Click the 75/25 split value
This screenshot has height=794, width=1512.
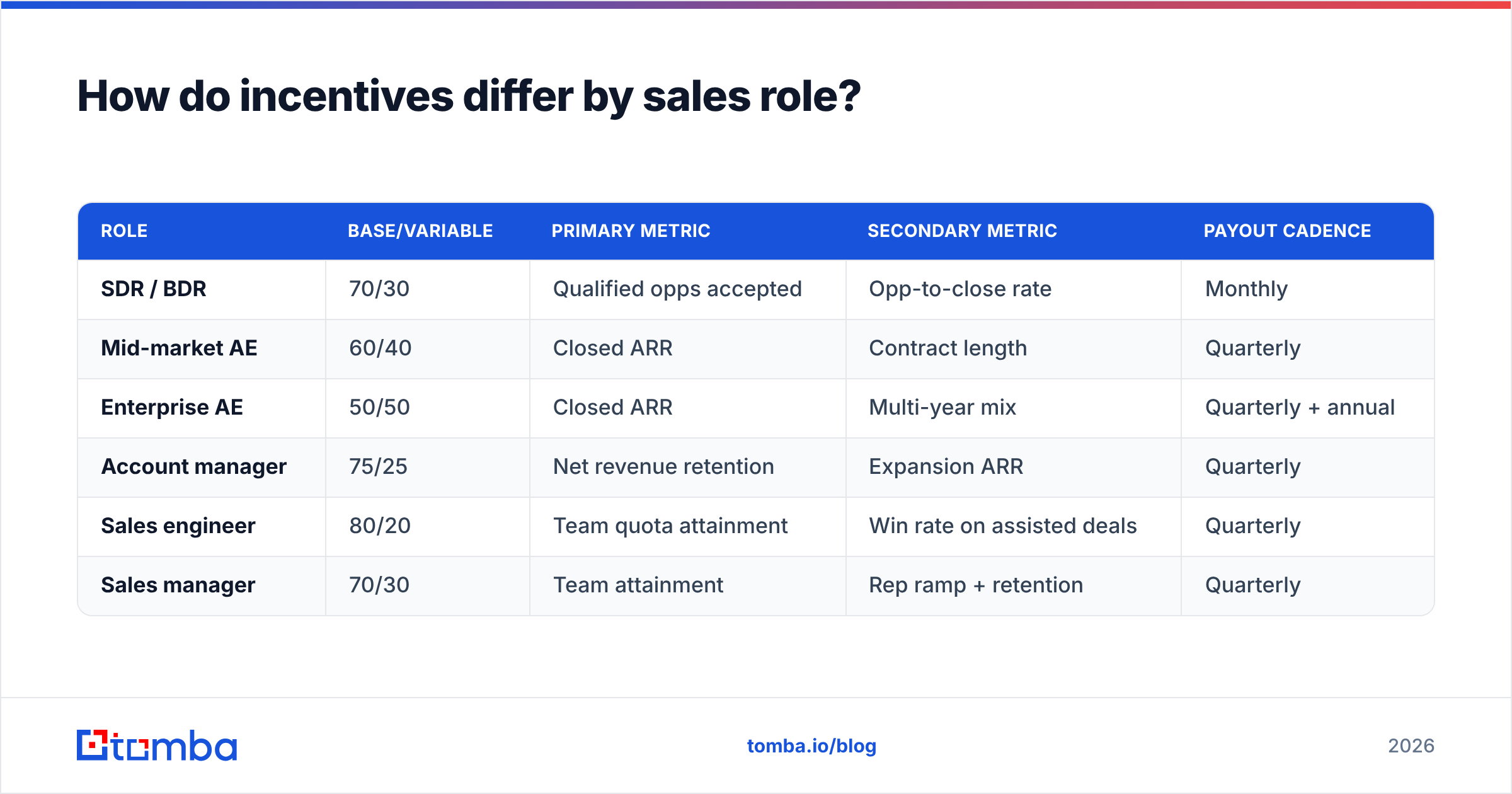click(x=379, y=466)
